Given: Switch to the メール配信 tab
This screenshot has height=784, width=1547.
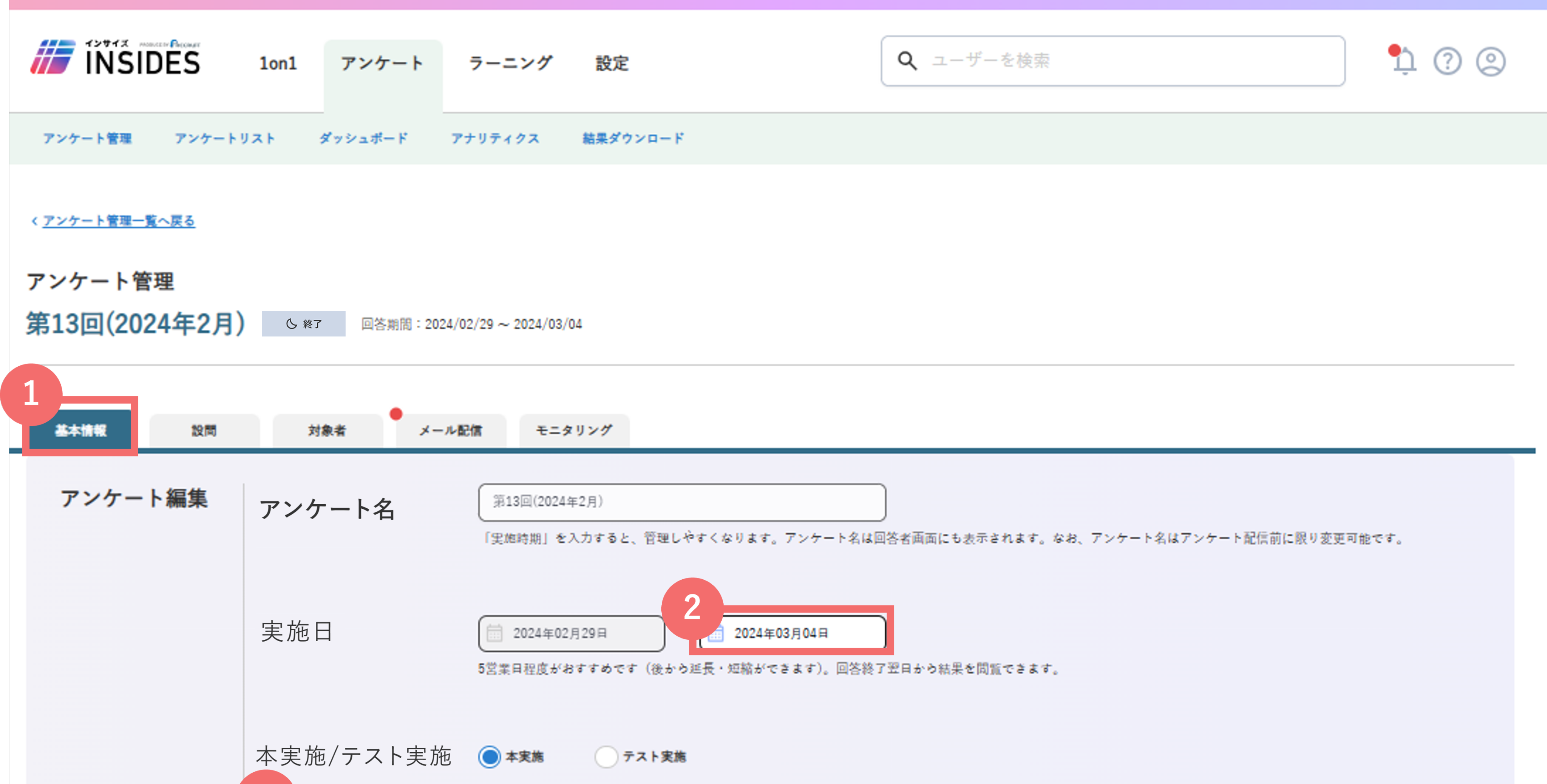Looking at the screenshot, I should [451, 431].
